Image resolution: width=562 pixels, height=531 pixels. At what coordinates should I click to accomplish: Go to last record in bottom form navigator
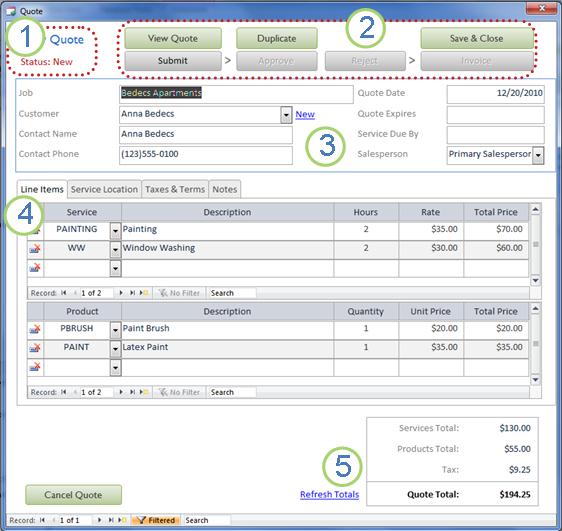click(x=111, y=520)
